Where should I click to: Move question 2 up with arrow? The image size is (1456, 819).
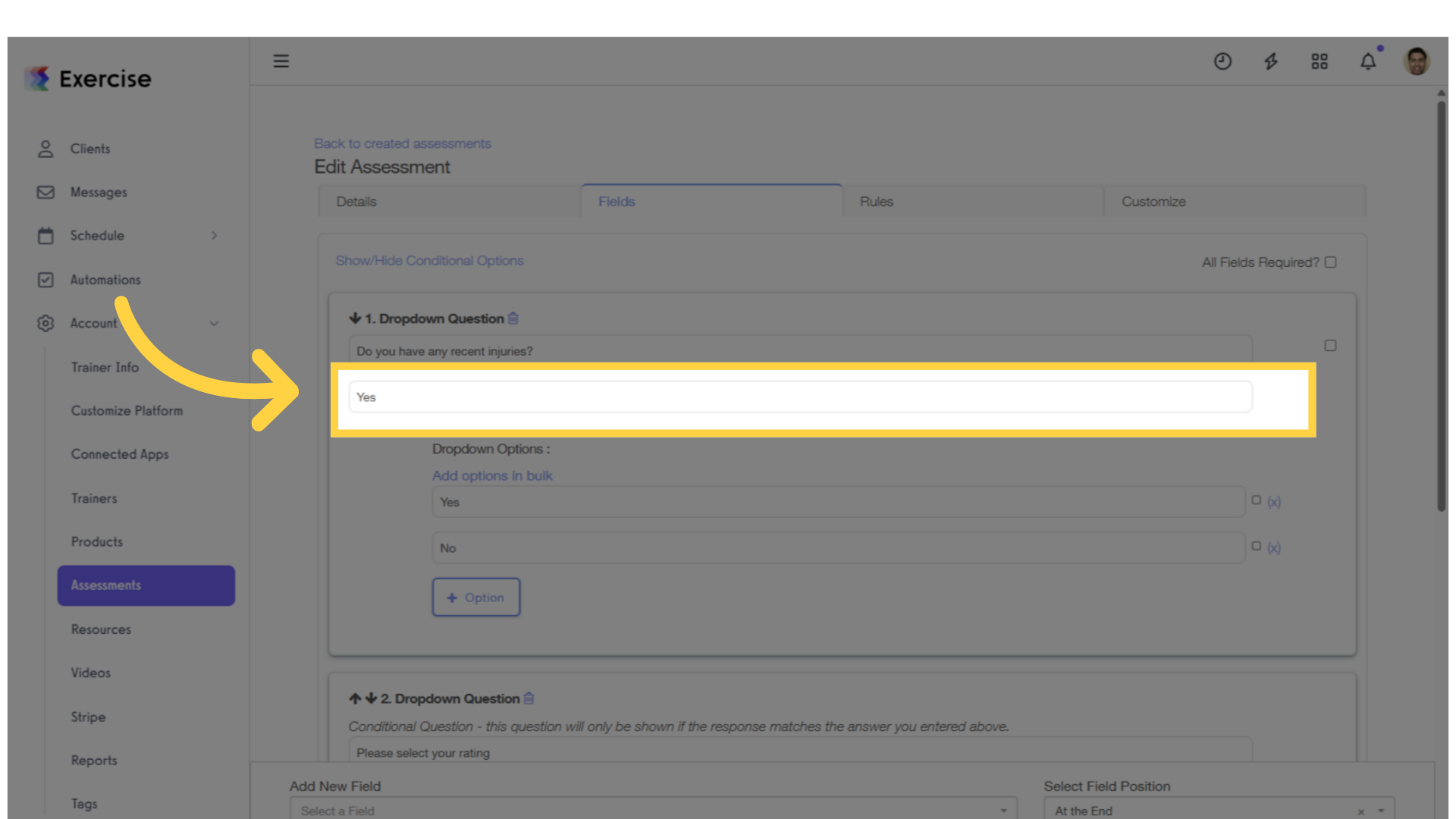(x=355, y=698)
